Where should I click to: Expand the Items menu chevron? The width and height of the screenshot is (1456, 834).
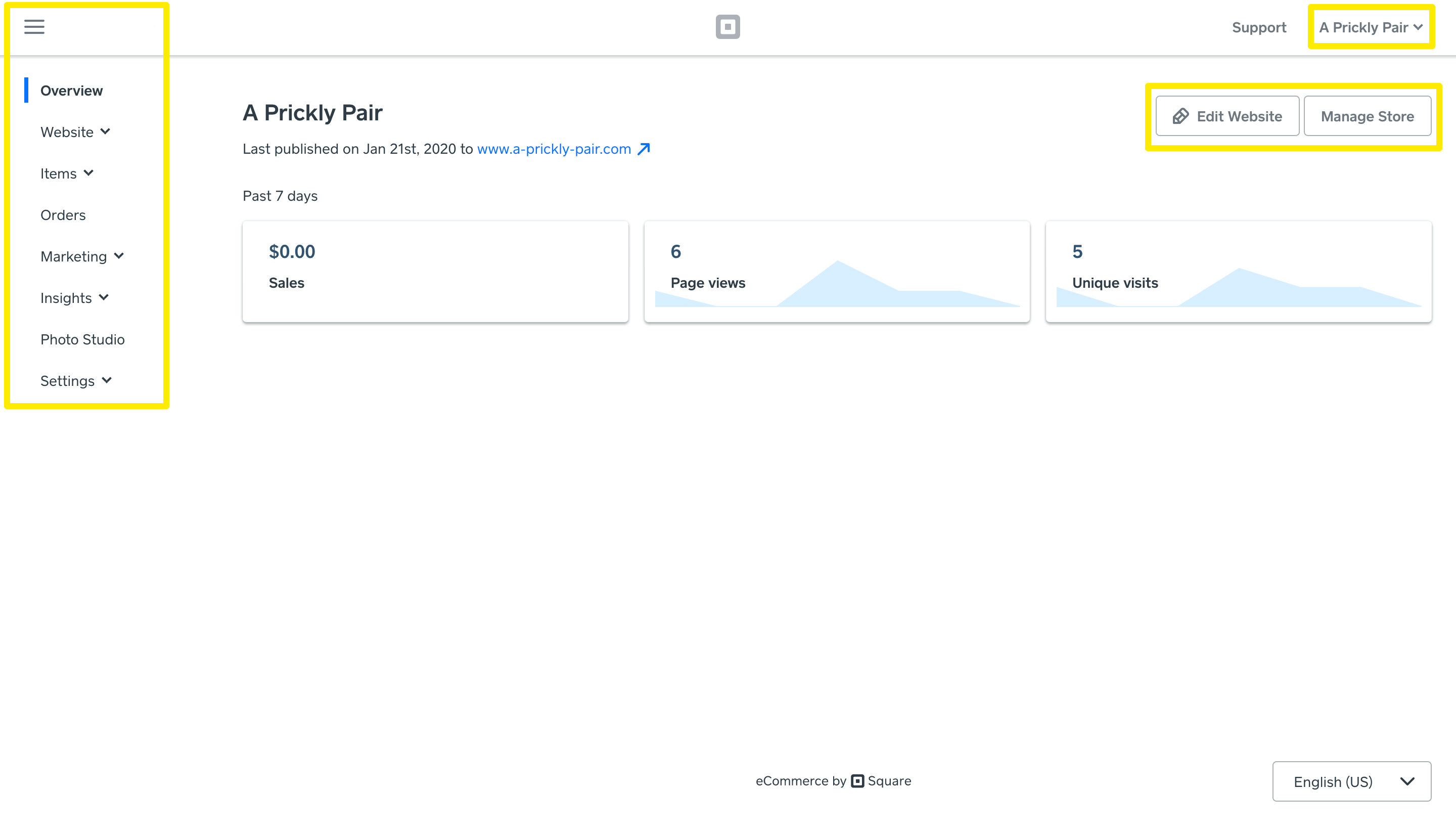click(88, 173)
